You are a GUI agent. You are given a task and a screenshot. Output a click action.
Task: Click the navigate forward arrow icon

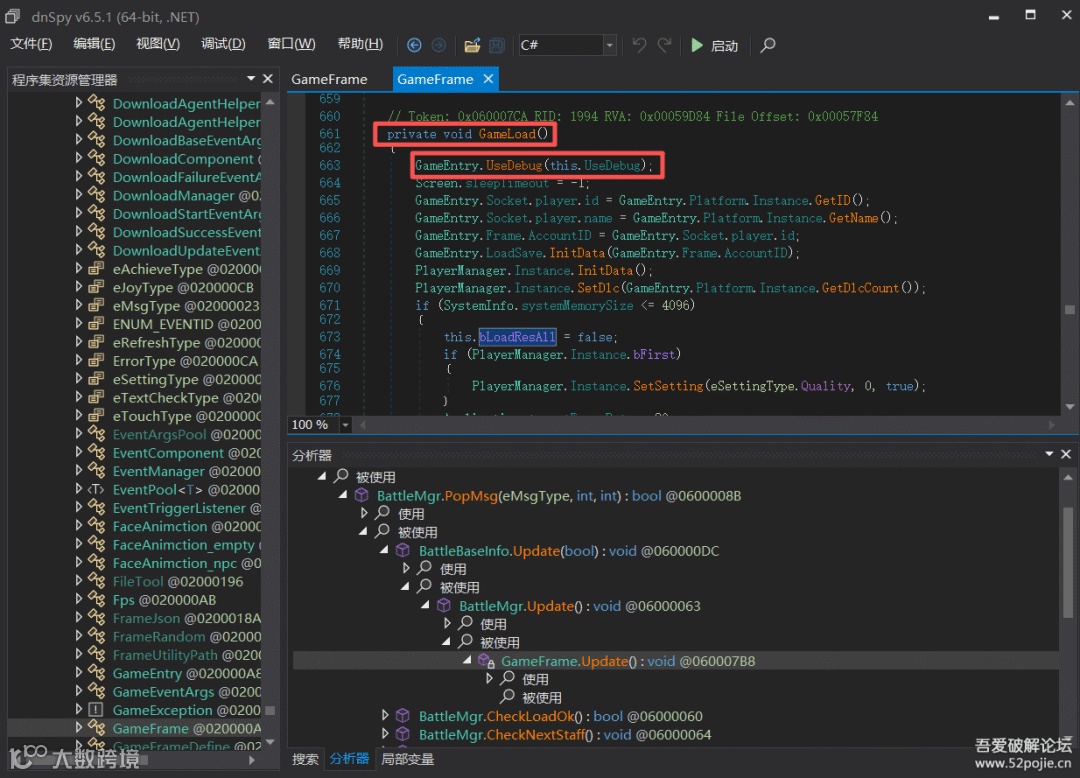[x=438, y=45]
